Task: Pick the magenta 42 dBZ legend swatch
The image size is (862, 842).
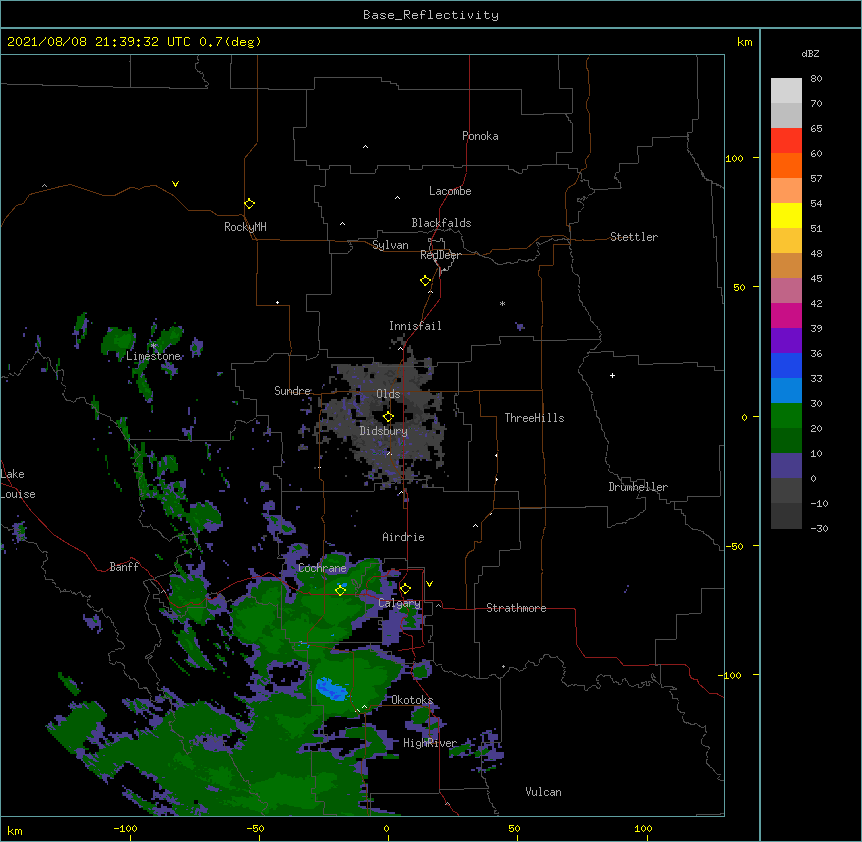Action: click(786, 315)
